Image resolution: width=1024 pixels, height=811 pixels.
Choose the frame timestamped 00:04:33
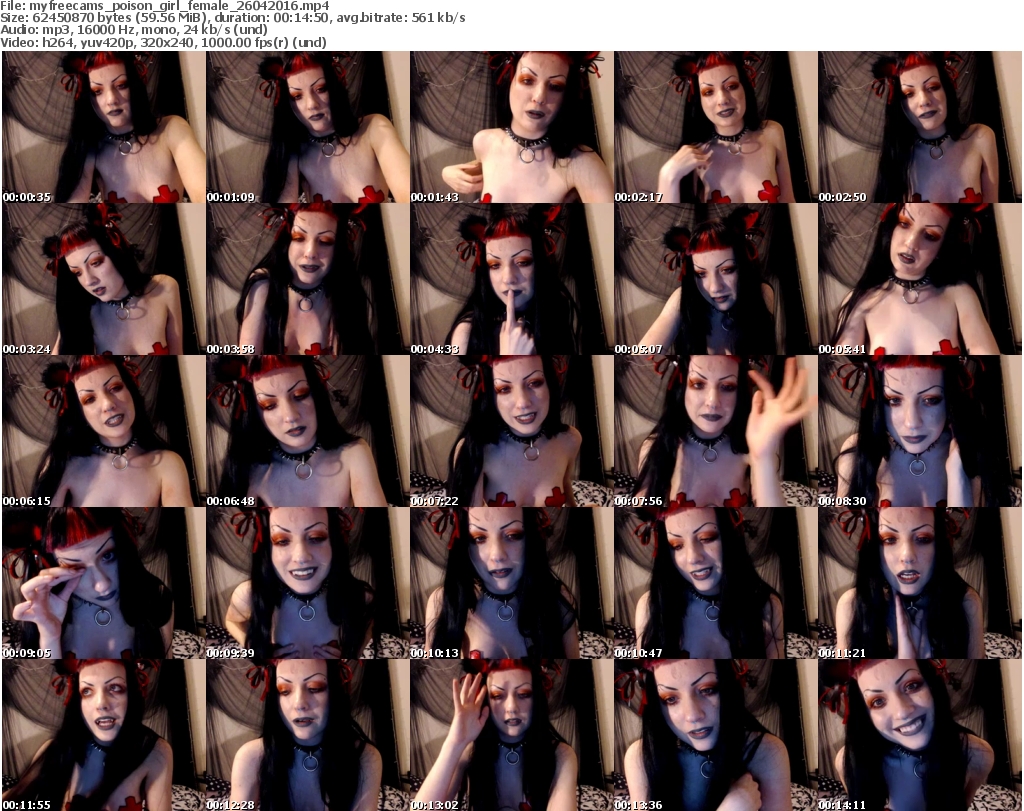[x=511, y=279]
